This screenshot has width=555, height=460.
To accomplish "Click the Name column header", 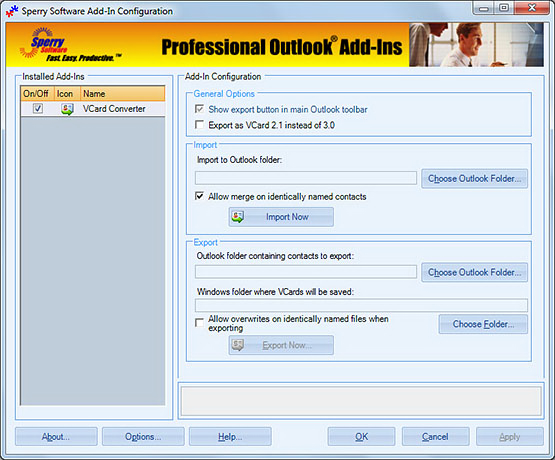I will (x=123, y=94).
